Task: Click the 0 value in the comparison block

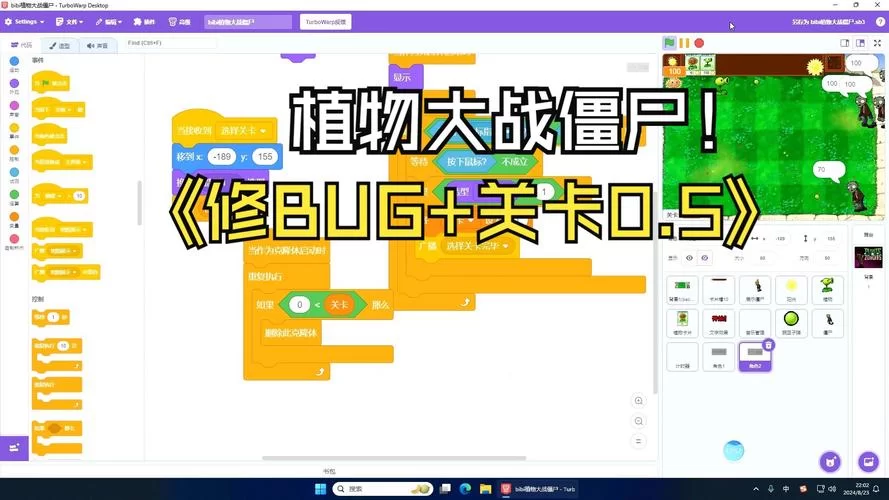Action: (x=299, y=305)
